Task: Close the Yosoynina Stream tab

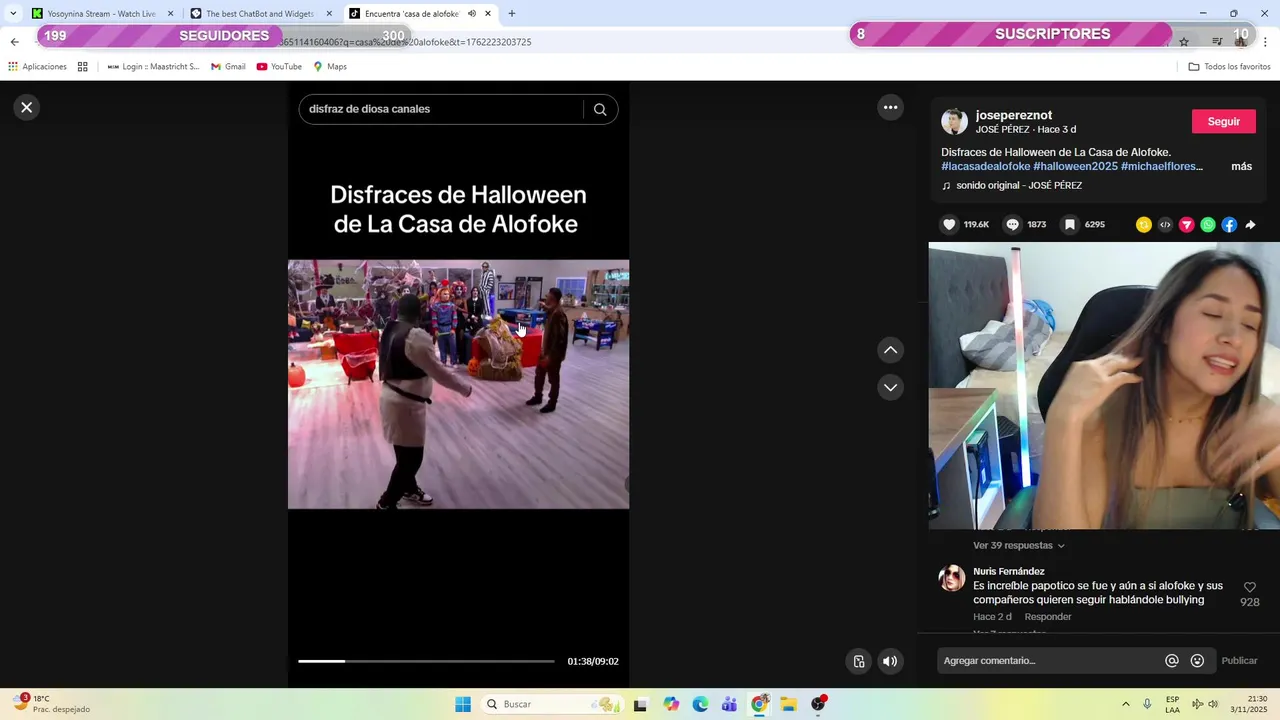Action: coord(170,14)
